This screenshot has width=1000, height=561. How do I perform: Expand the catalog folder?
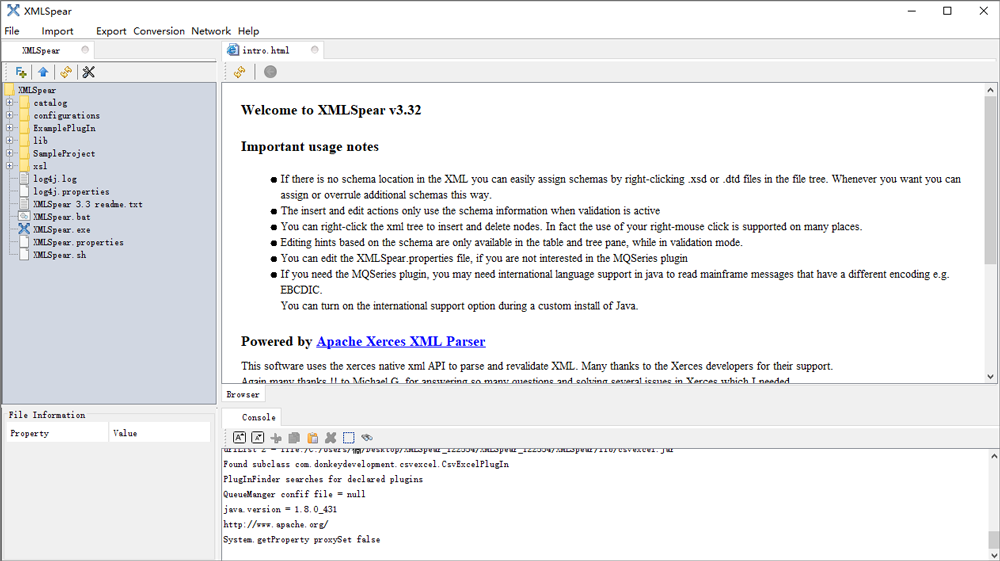click(x=10, y=103)
